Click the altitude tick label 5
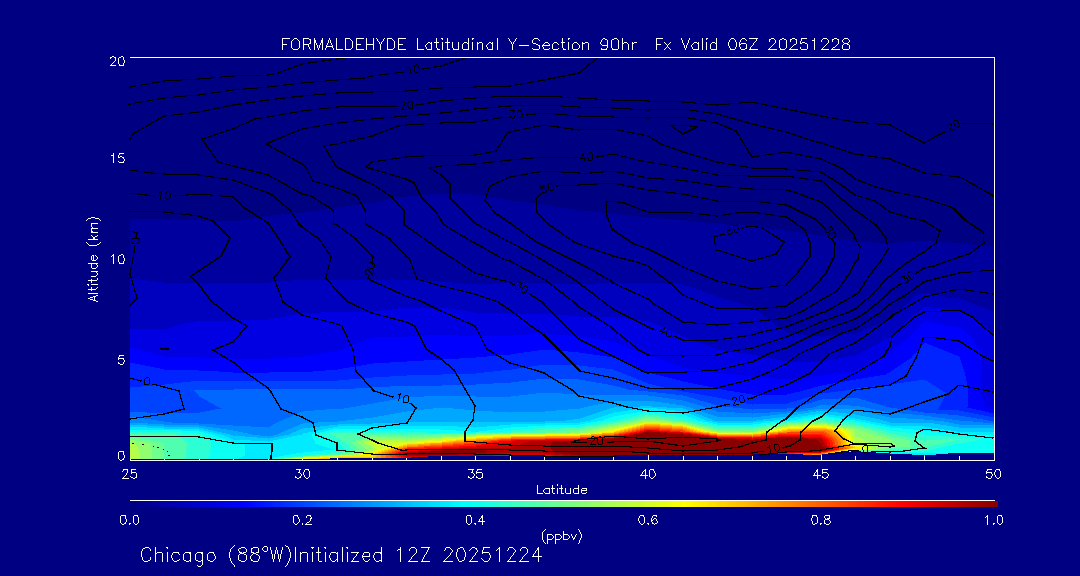Image resolution: width=1080 pixels, height=576 pixels. (x=119, y=360)
